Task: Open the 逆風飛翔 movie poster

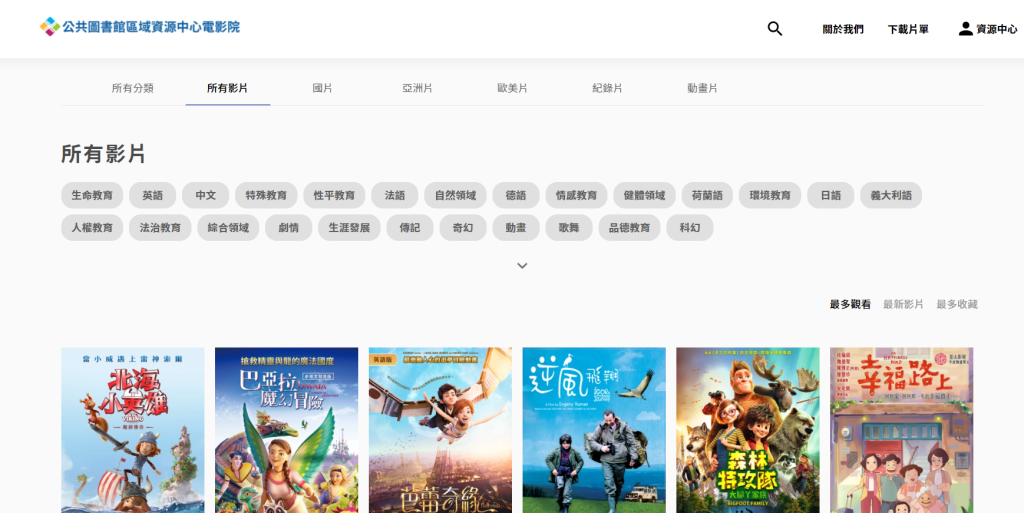Action: point(594,430)
